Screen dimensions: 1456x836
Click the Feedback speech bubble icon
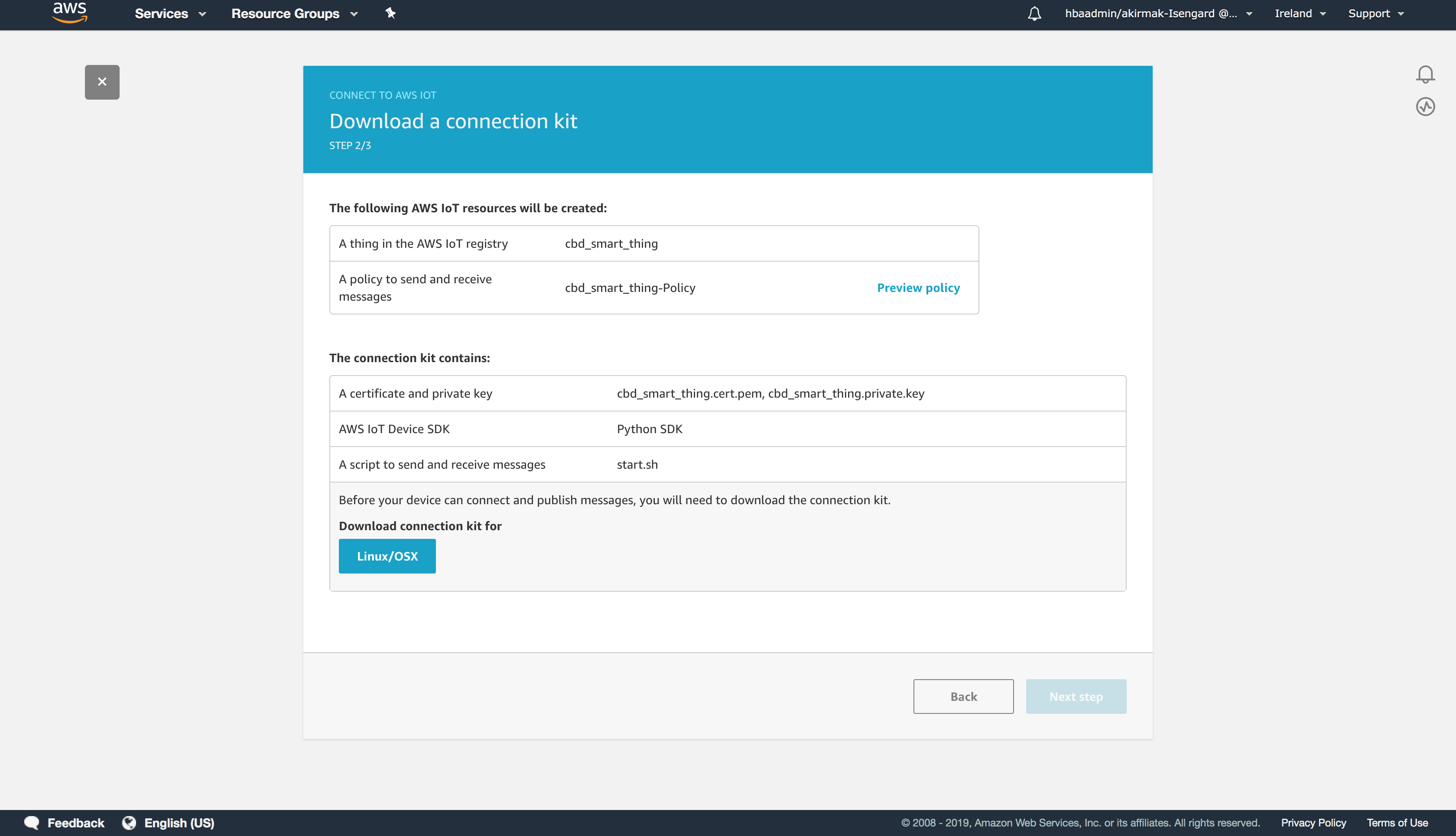32,823
